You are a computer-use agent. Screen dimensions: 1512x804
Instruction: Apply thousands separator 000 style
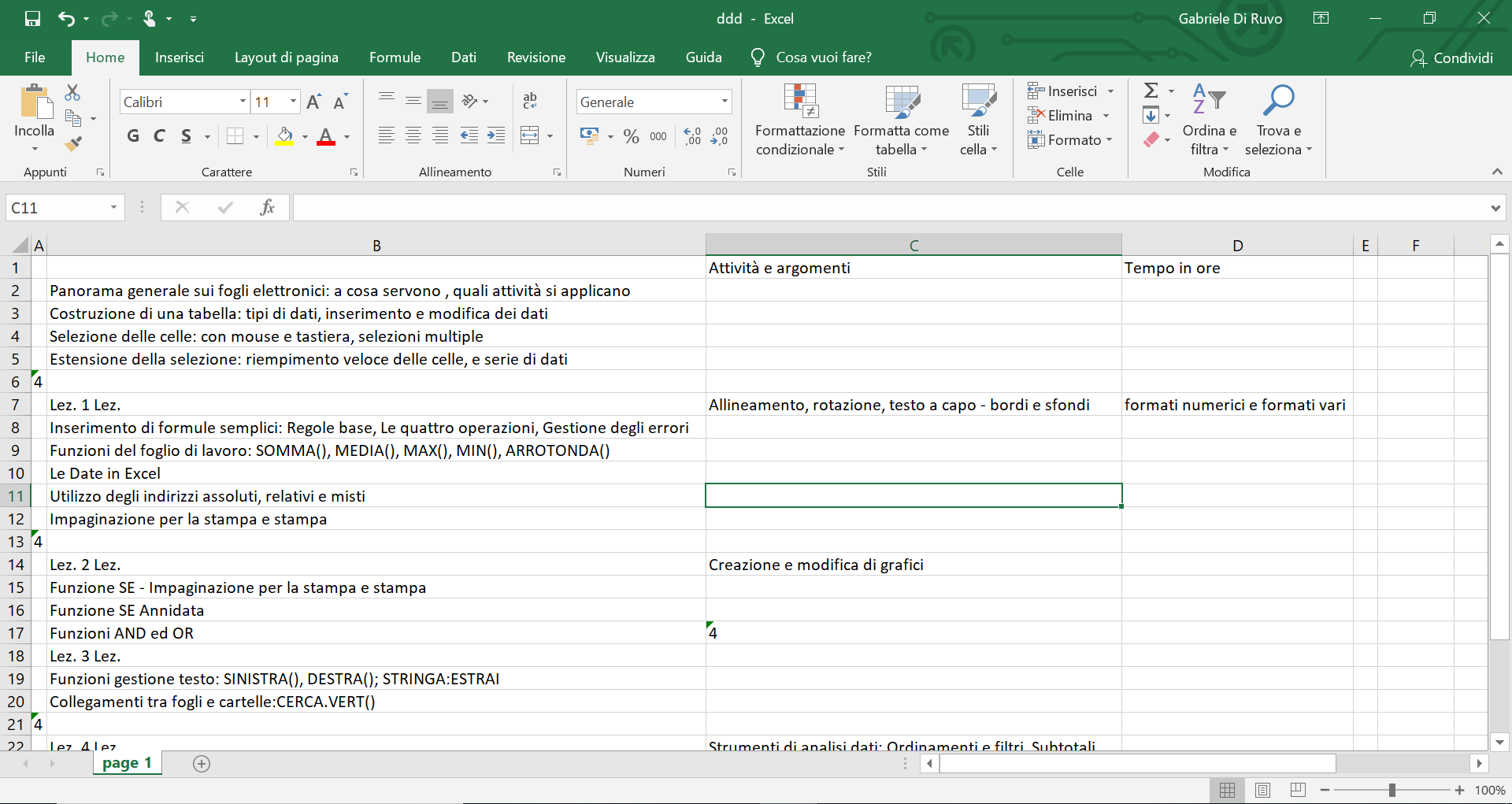coord(658,136)
